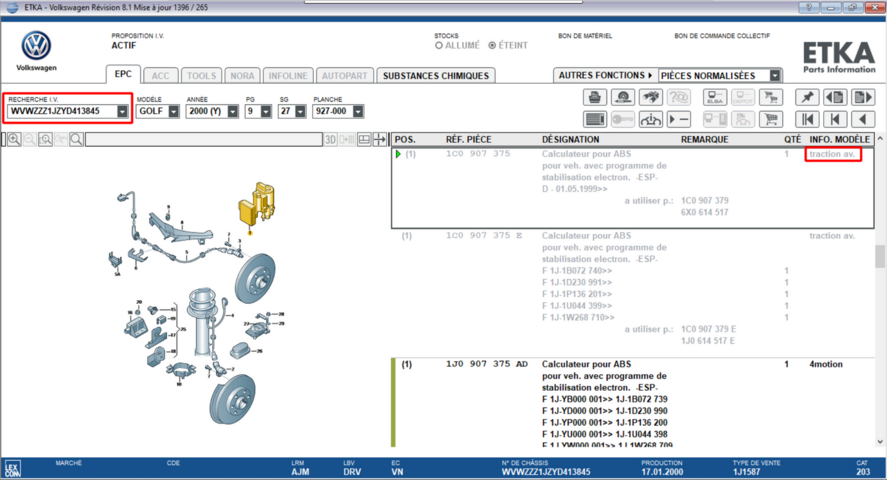Select the part row 1J0 907 375 AD
The image size is (887, 480).
click(632, 403)
